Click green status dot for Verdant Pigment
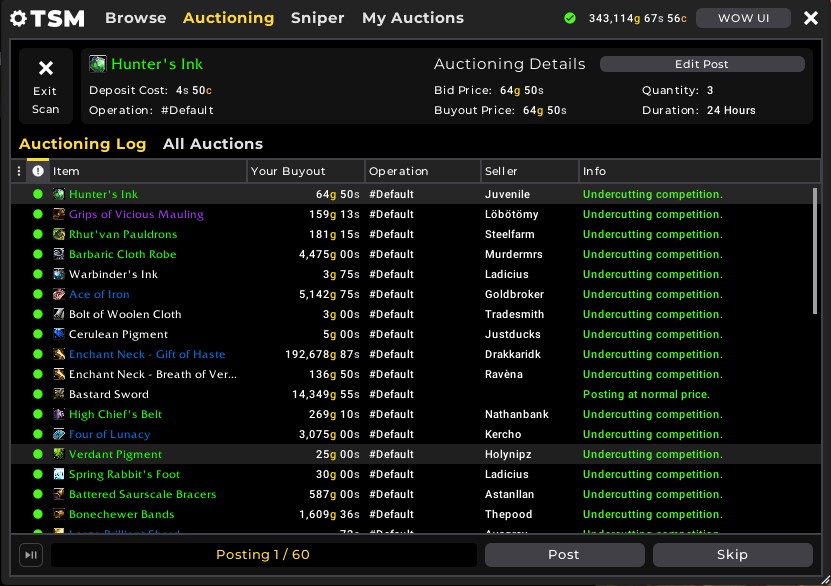The image size is (831, 586). click(x=38, y=454)
